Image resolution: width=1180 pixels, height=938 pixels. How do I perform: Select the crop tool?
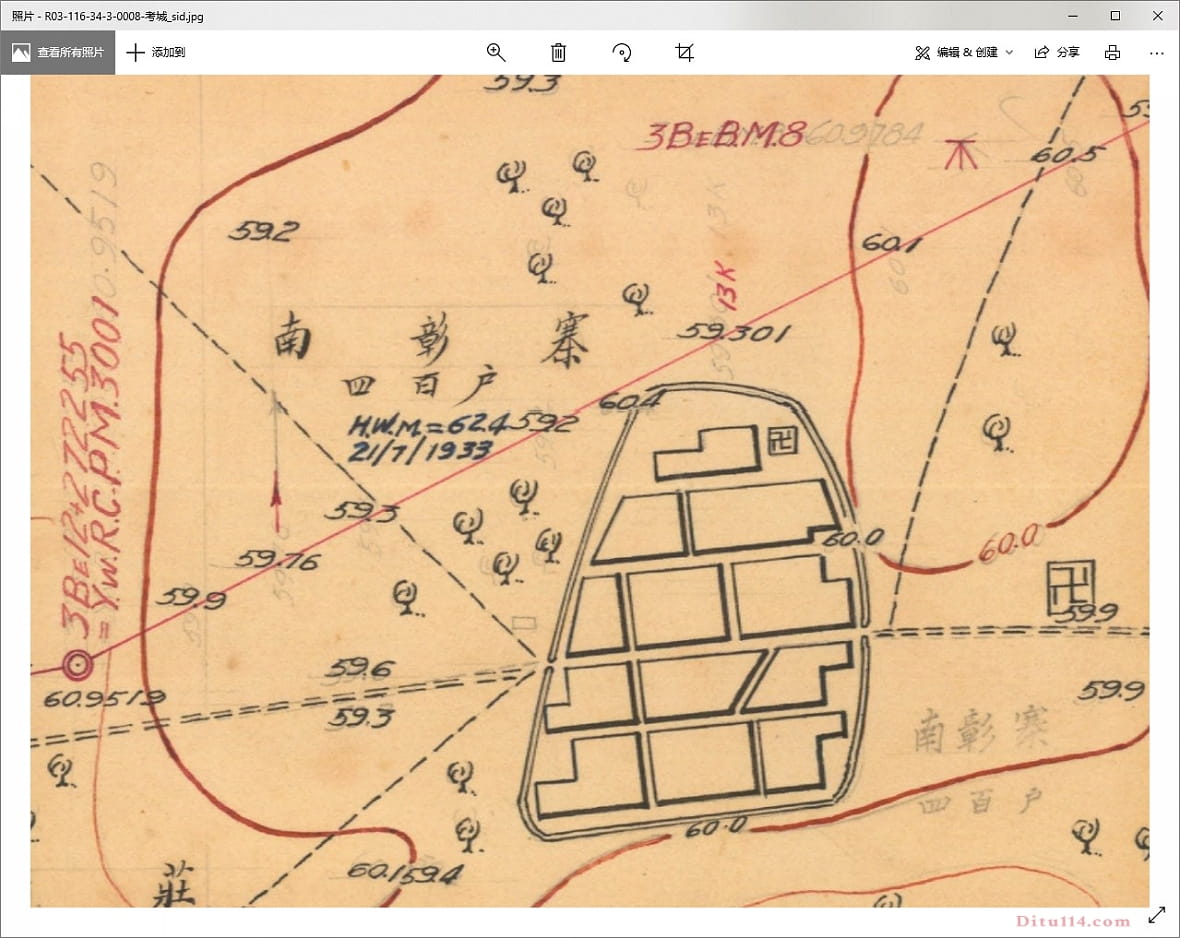(x=685, y=53)
